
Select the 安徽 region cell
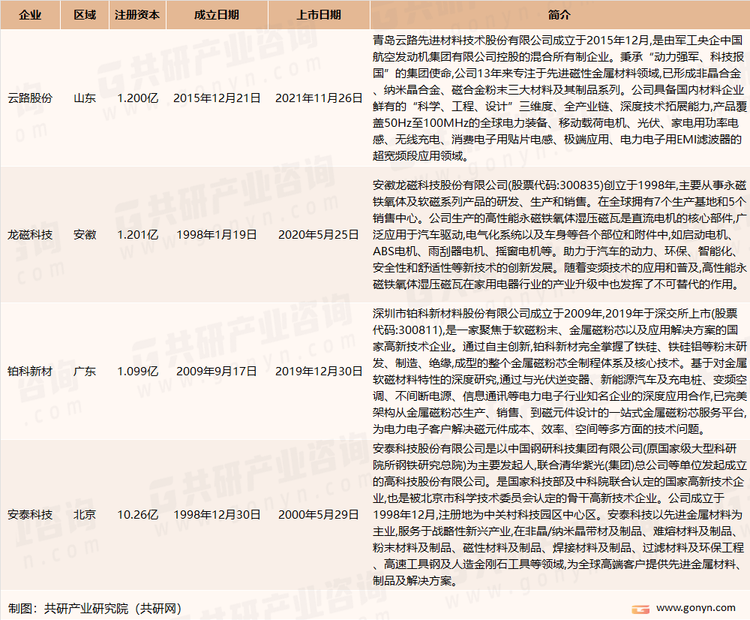click(85, 235)
